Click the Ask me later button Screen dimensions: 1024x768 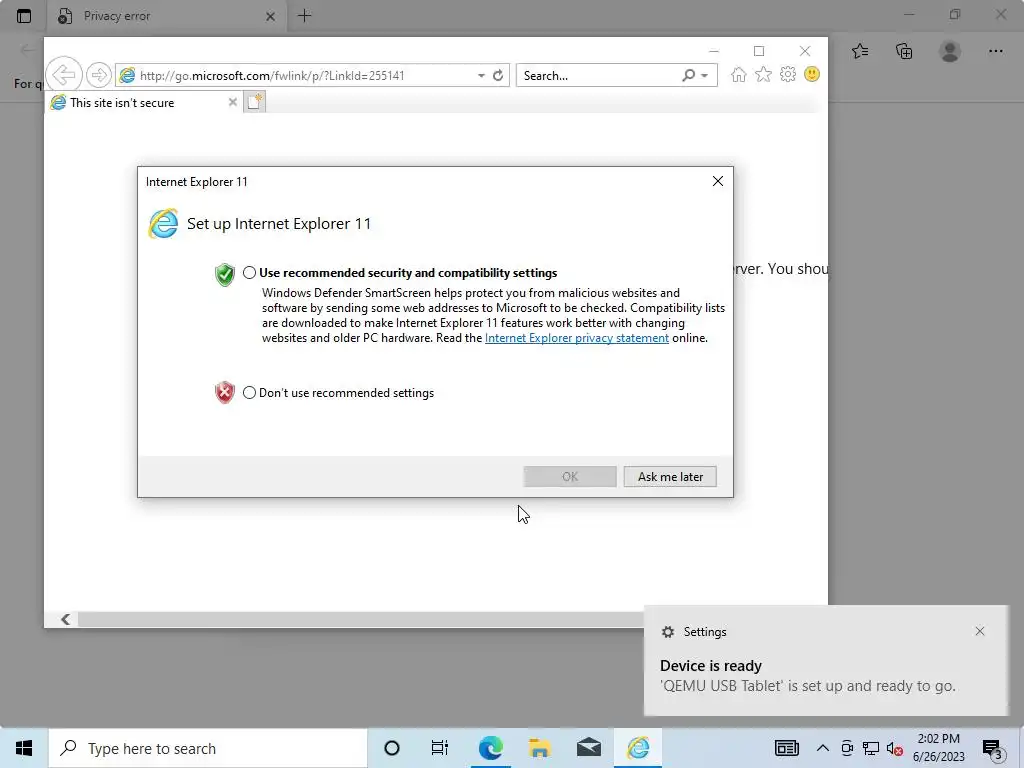click(670, 477)
